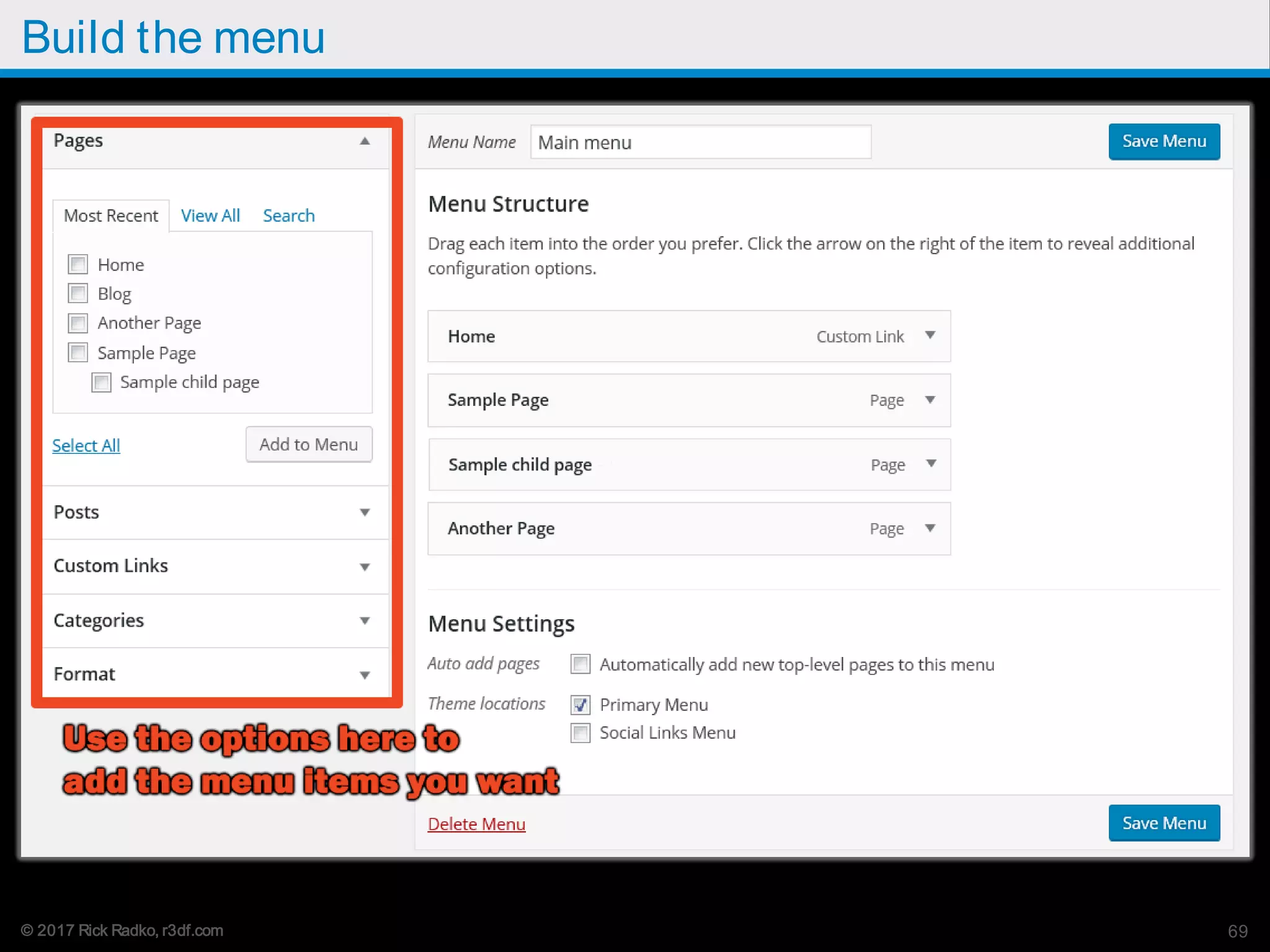Switch to the Search tab
Viewport: 1270px width, 952px height.
click(x=289, y=216)
